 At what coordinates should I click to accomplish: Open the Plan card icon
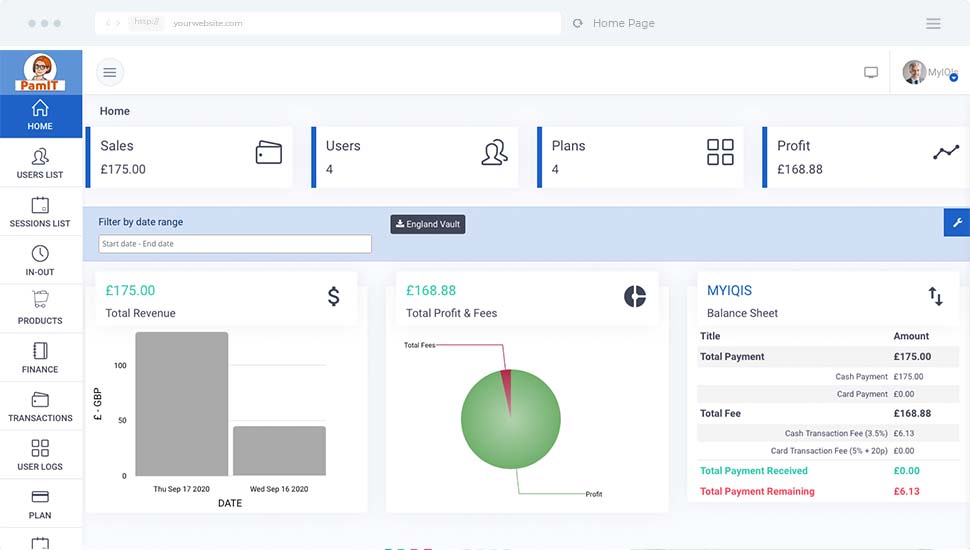tap(40, 497)
